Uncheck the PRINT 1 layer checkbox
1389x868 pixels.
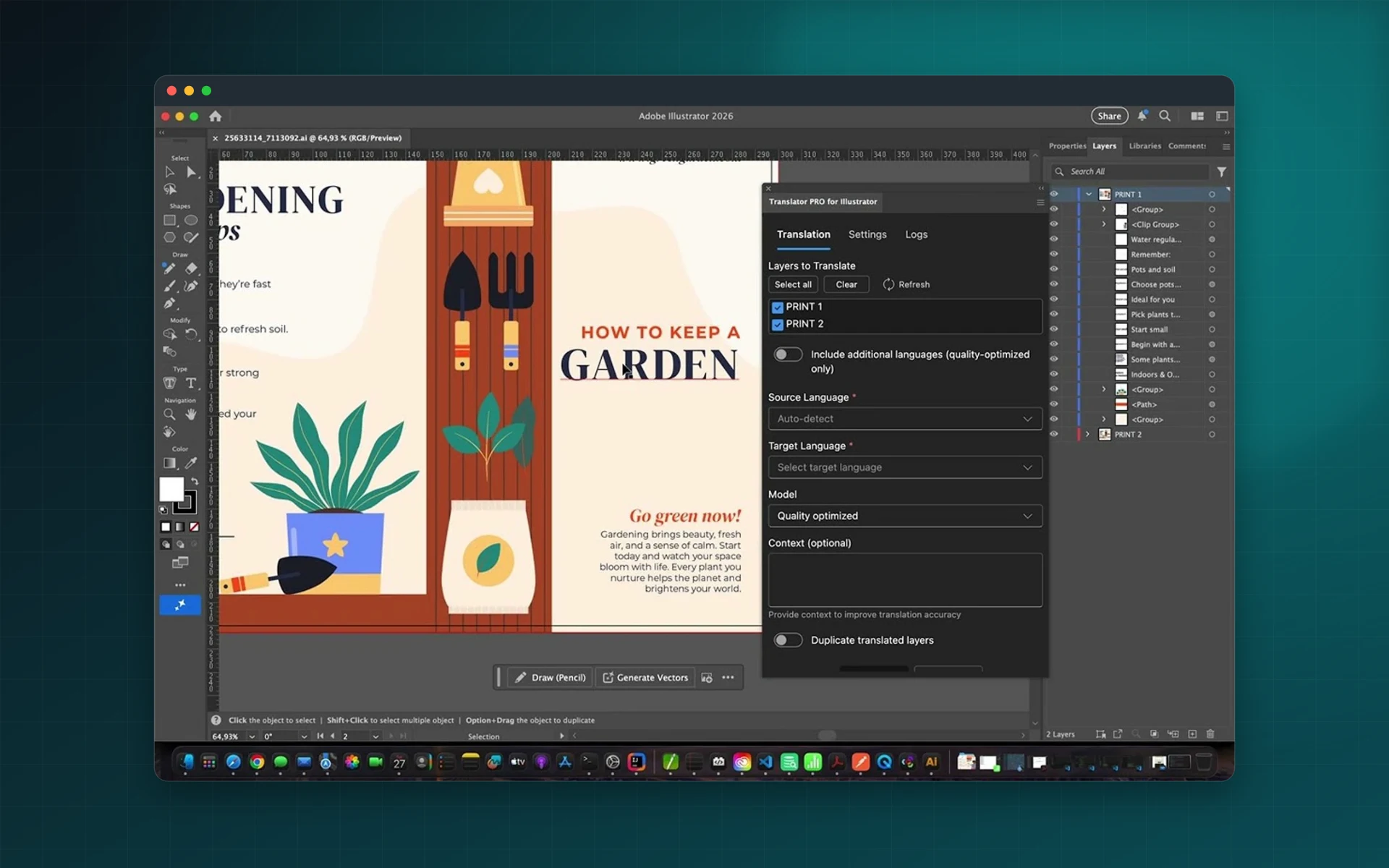pos(778,307)
